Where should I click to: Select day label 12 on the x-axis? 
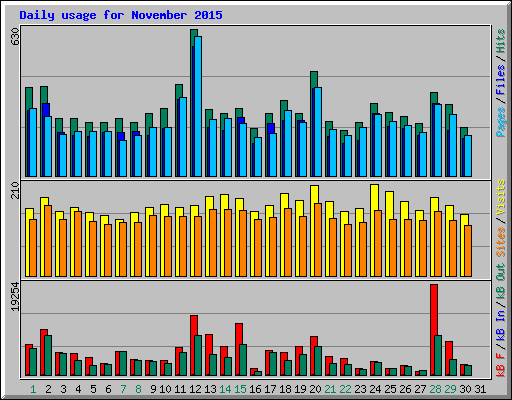click(195, 389)
